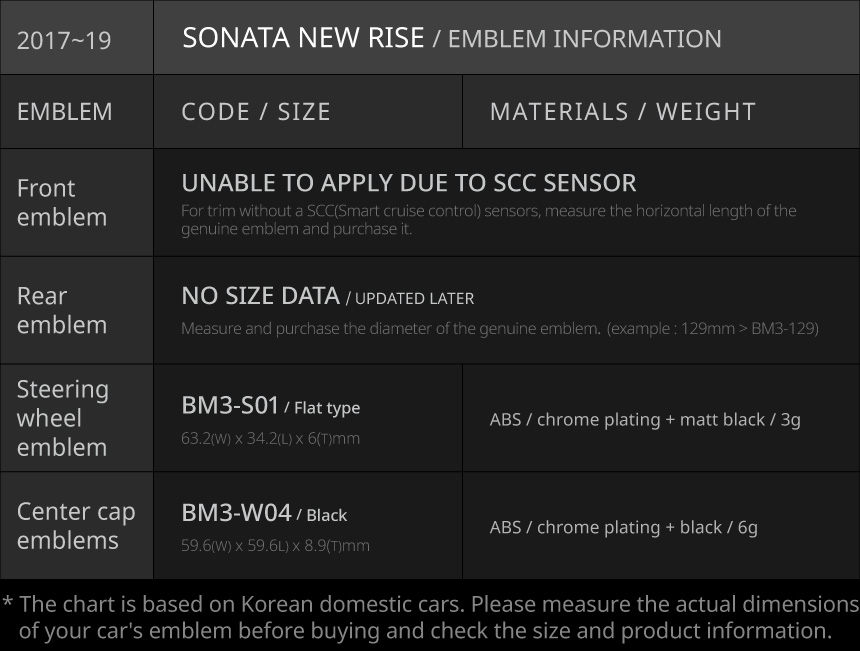Click the Rear emblem row label
This screenshot has height=651, width=860.
pyautogui.click(x=62, y=310)
